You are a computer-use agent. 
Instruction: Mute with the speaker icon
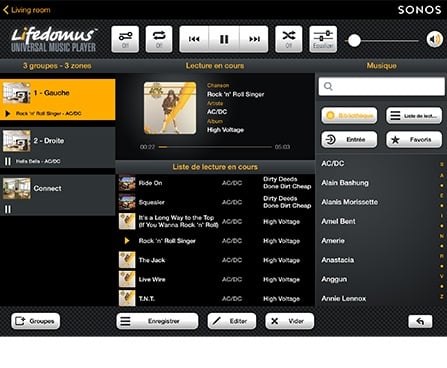tap(435, 39)
